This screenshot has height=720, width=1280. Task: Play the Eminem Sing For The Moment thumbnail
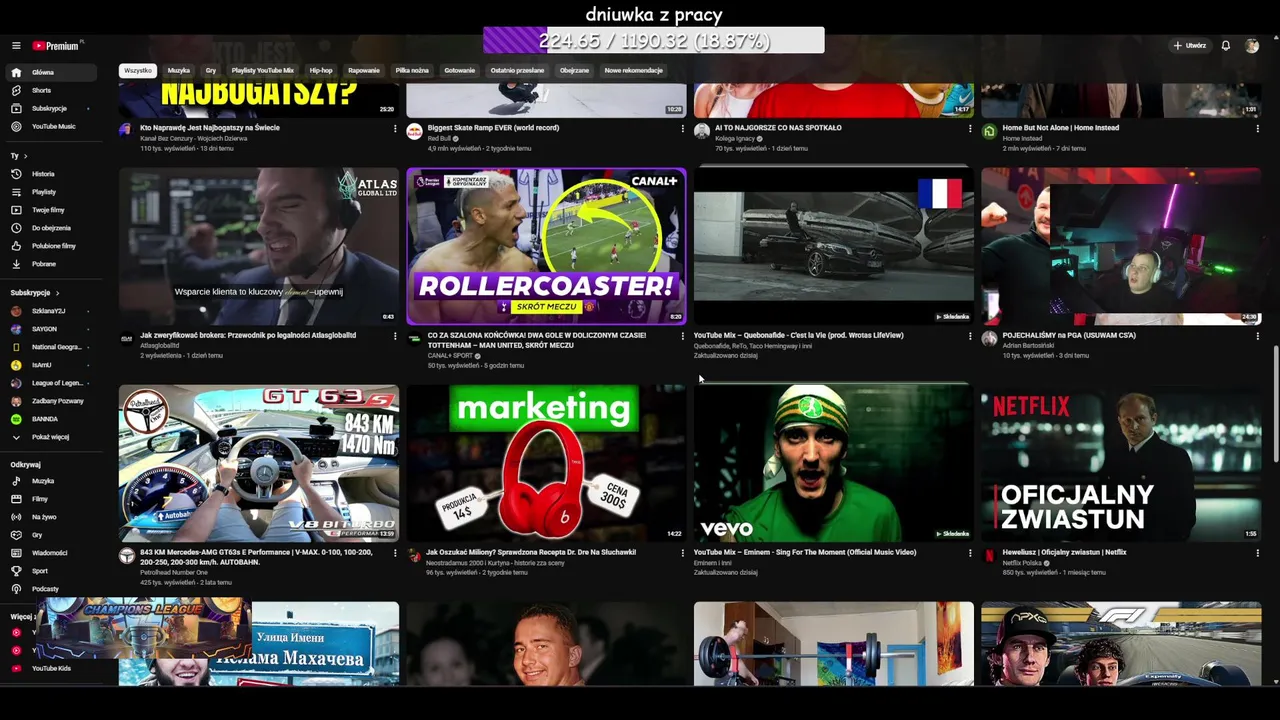pyautogui.click(x=834, y=463)
